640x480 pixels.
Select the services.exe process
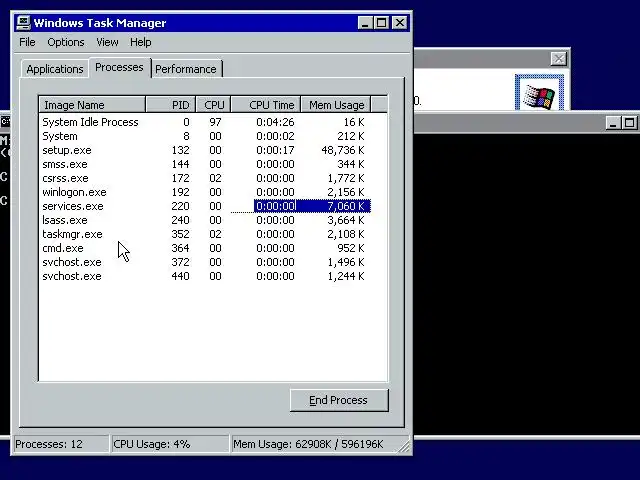[204, 206]
